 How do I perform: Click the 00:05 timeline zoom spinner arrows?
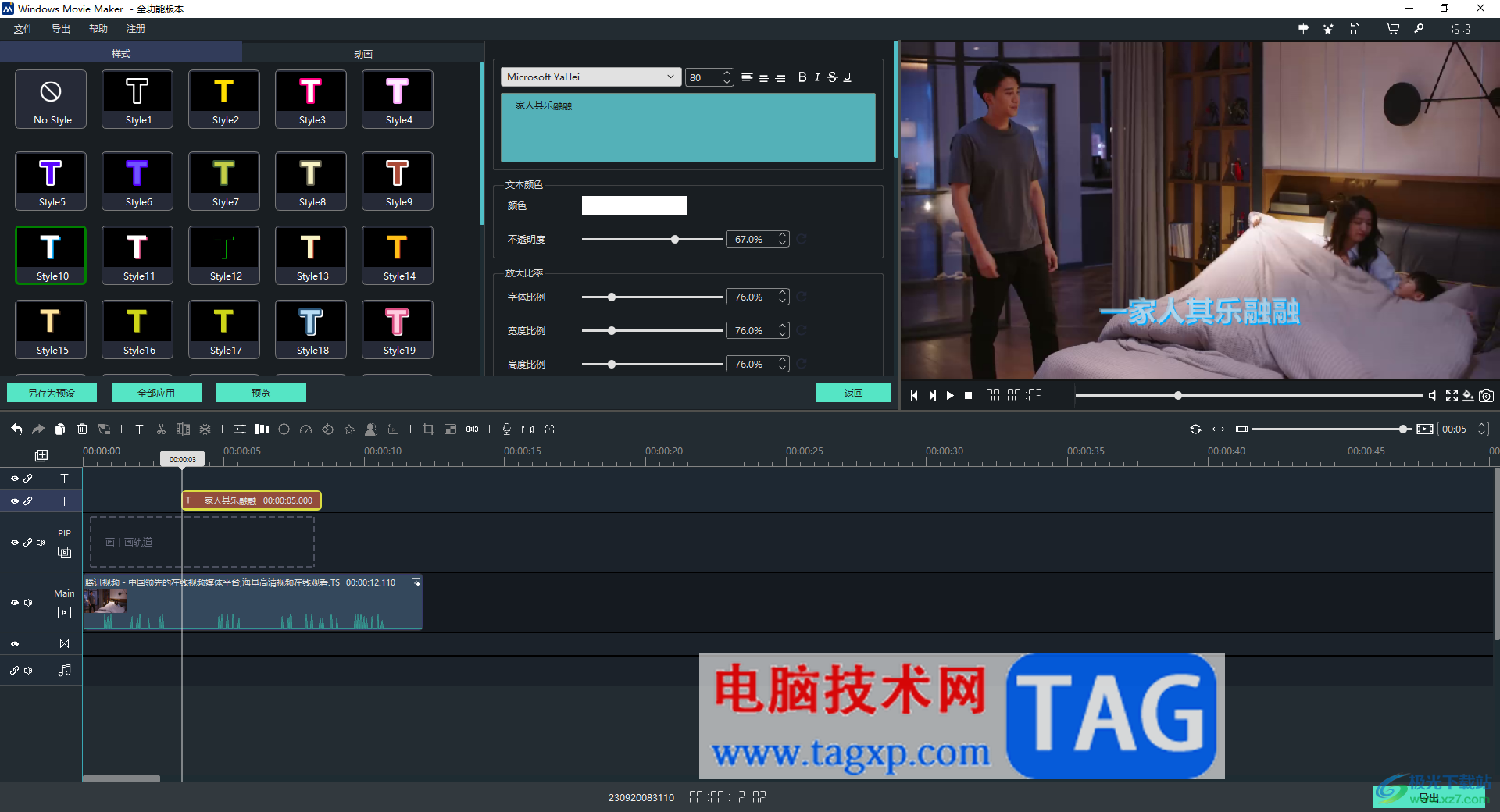[x=1481, y=429]
